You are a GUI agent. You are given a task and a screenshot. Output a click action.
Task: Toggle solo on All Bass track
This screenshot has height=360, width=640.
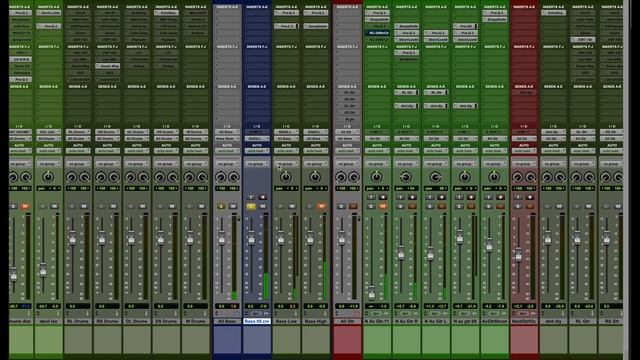click(x=221, y=207)
